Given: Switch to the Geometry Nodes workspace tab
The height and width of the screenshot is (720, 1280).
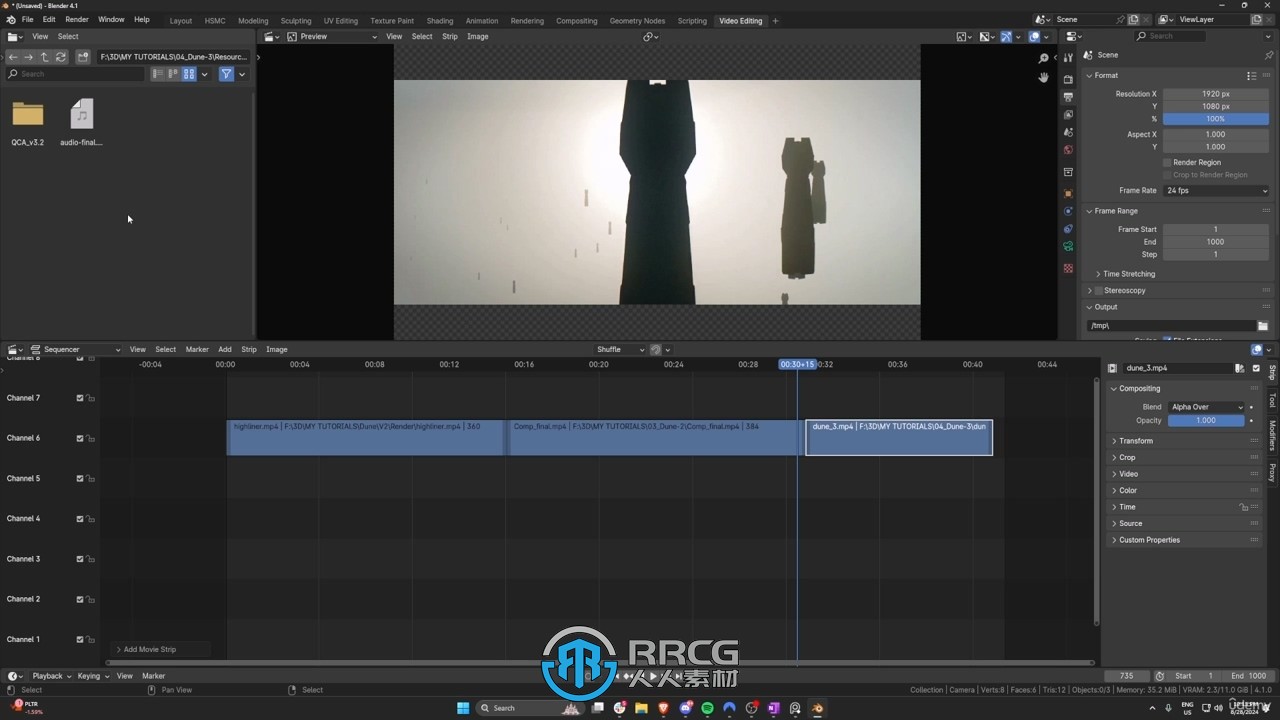Looking at the screenshot, I should [637, 20].
